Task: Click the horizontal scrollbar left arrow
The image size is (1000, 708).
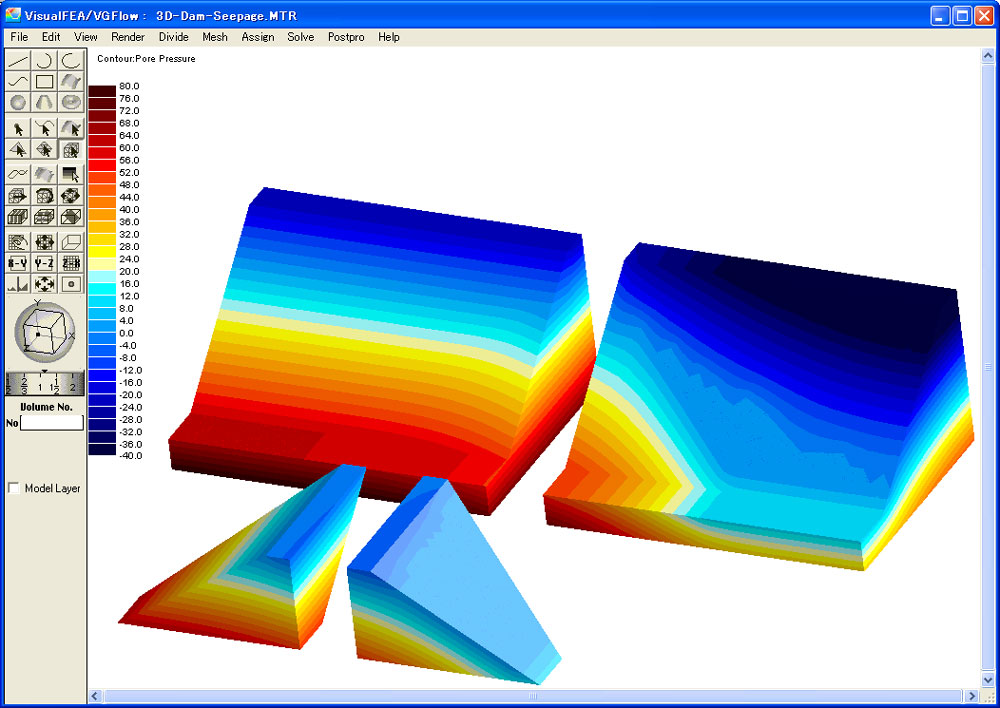Action: tap(95, 696)
